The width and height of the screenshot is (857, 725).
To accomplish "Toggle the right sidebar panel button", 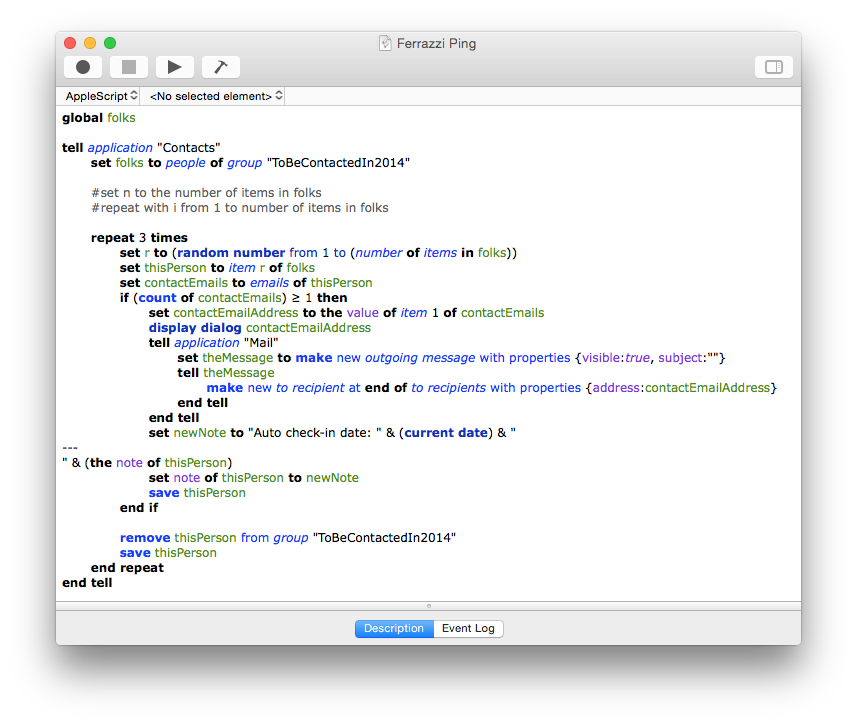I will 773,67.
